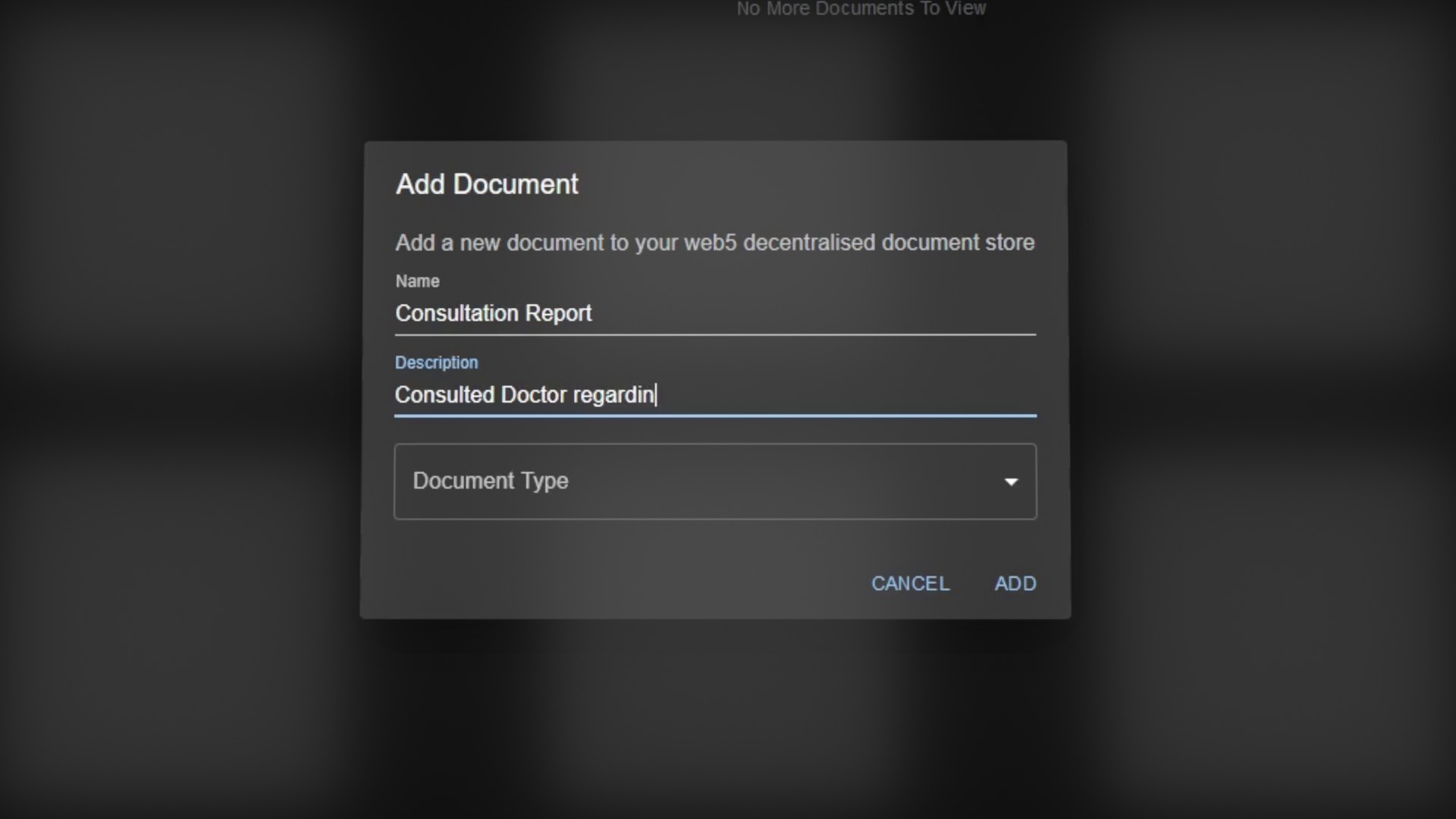Open the Document Type select box
This screenshot has height=819, width=1456.
click(715, 482)
